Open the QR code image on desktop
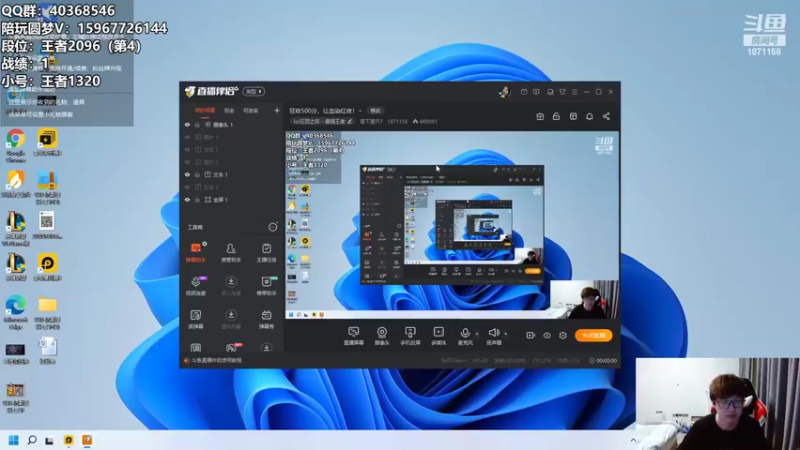Screen dimensions: 800x450 point(47,226)
